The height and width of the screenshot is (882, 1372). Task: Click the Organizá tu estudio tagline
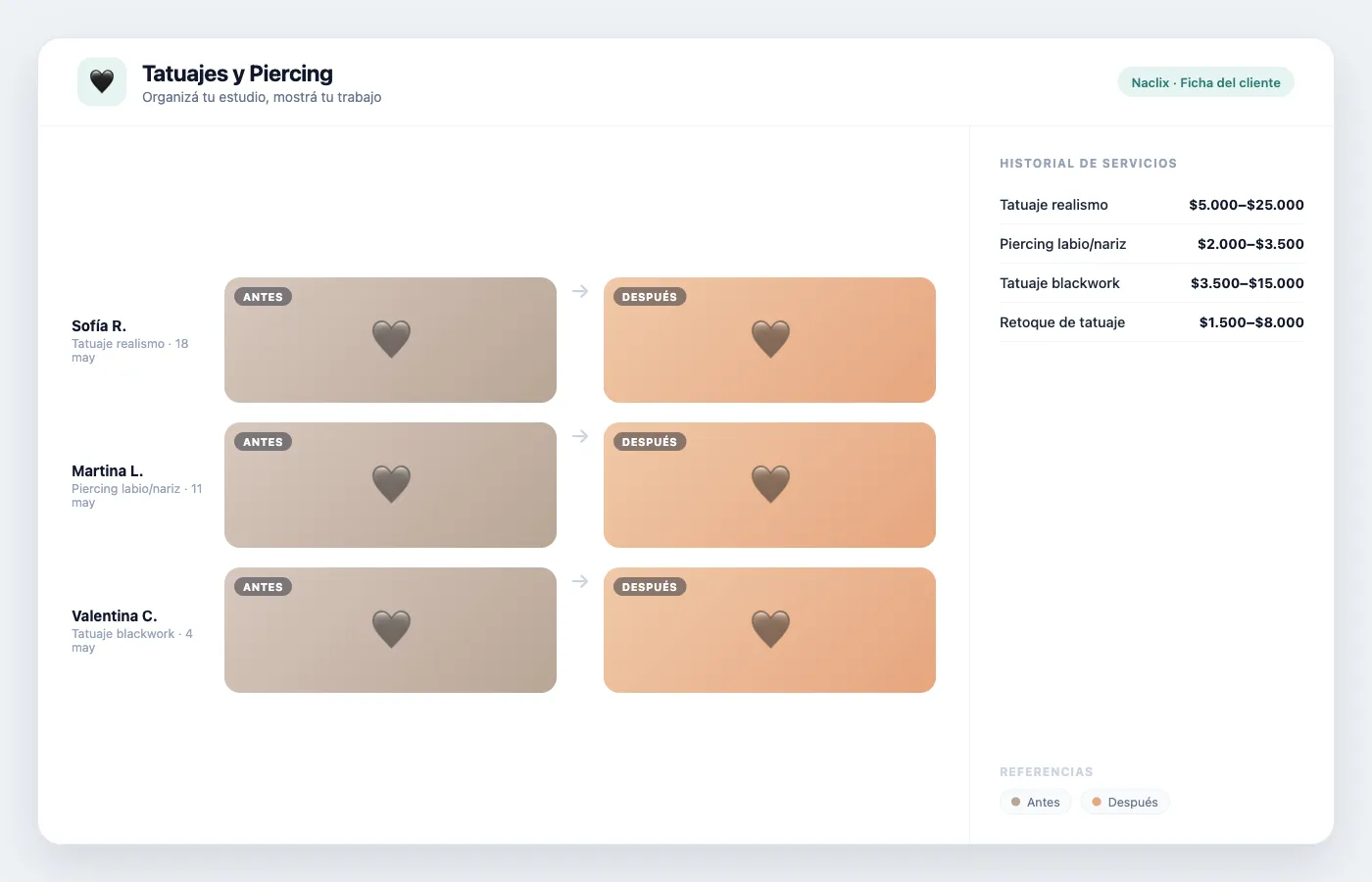(262, 97)
